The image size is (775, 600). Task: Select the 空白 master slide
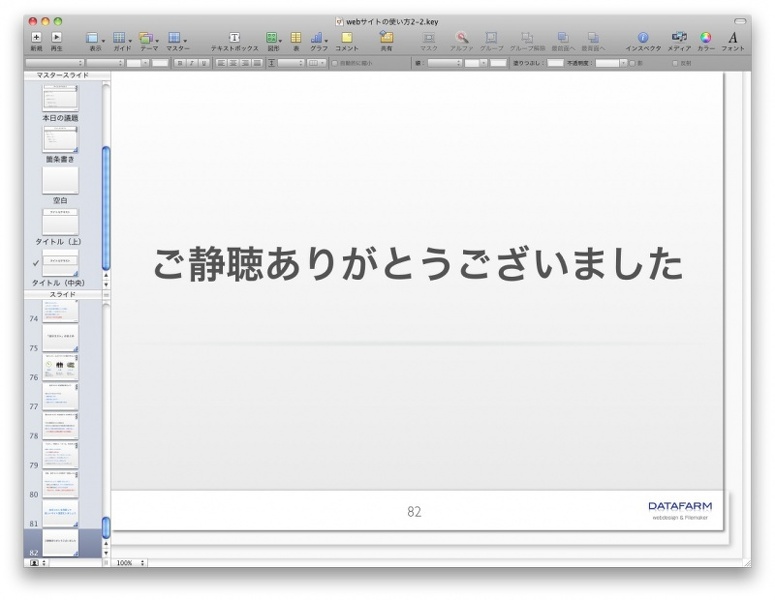coord(60,180)
